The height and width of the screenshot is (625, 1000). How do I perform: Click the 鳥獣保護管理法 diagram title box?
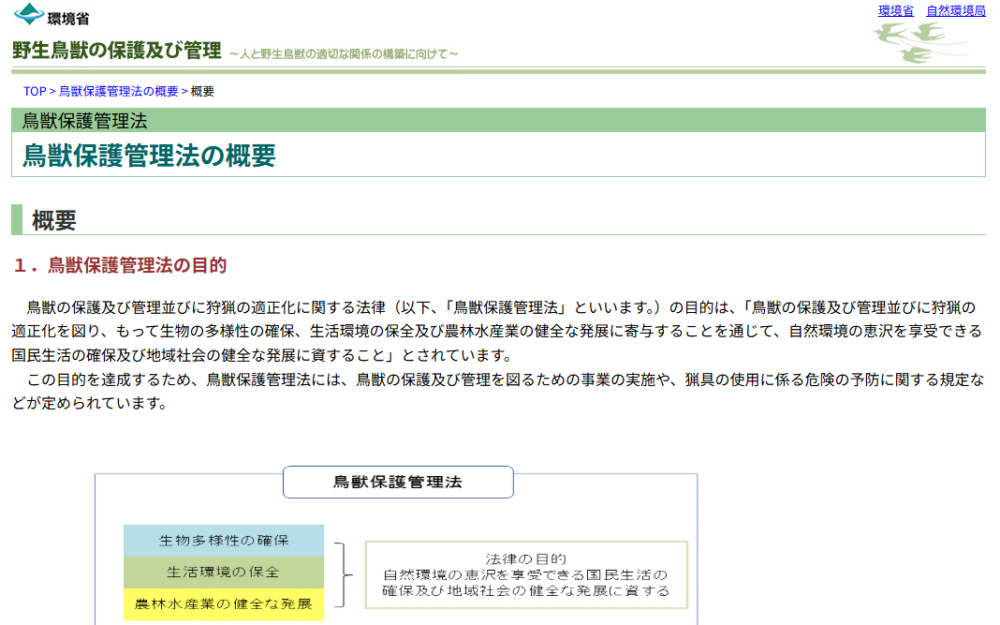398,482
